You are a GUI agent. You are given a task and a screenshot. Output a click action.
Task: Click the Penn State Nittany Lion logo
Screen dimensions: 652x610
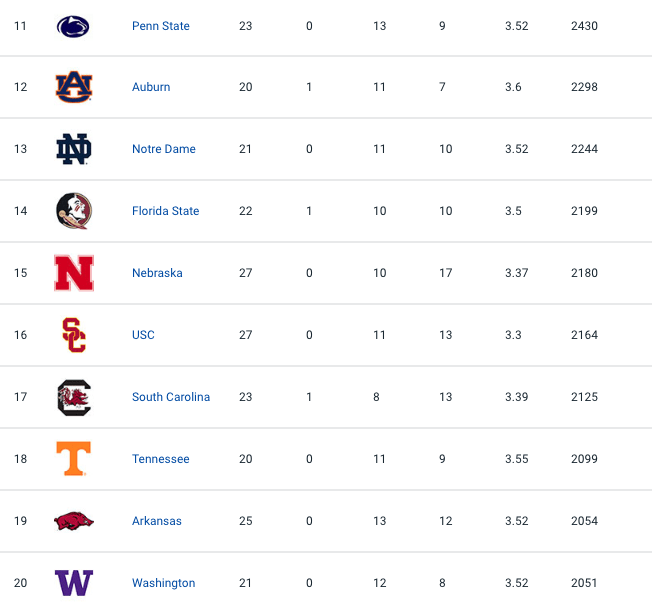pyautogui.click(x=73, y=26)
